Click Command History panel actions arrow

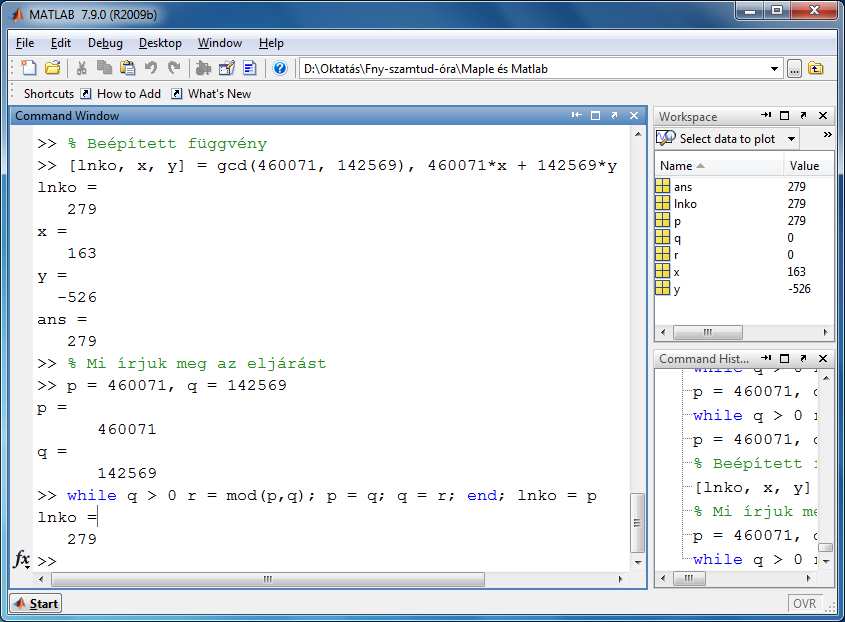[x=766, y=358]
